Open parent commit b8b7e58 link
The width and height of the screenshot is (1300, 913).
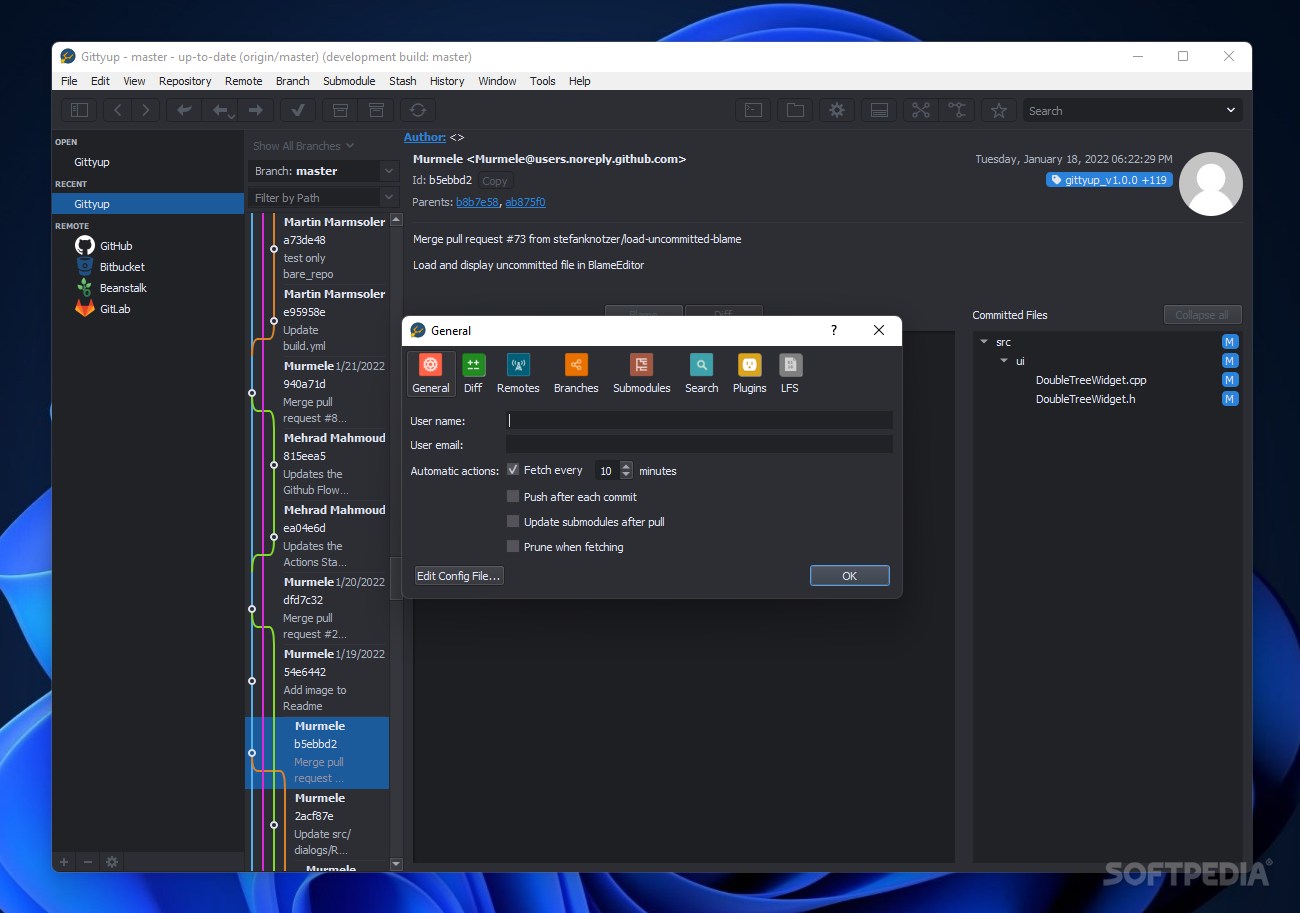[477, 202]
